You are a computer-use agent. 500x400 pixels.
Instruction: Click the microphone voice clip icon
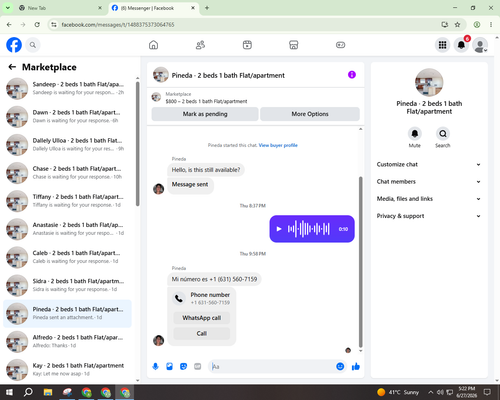tap(155, 367)
